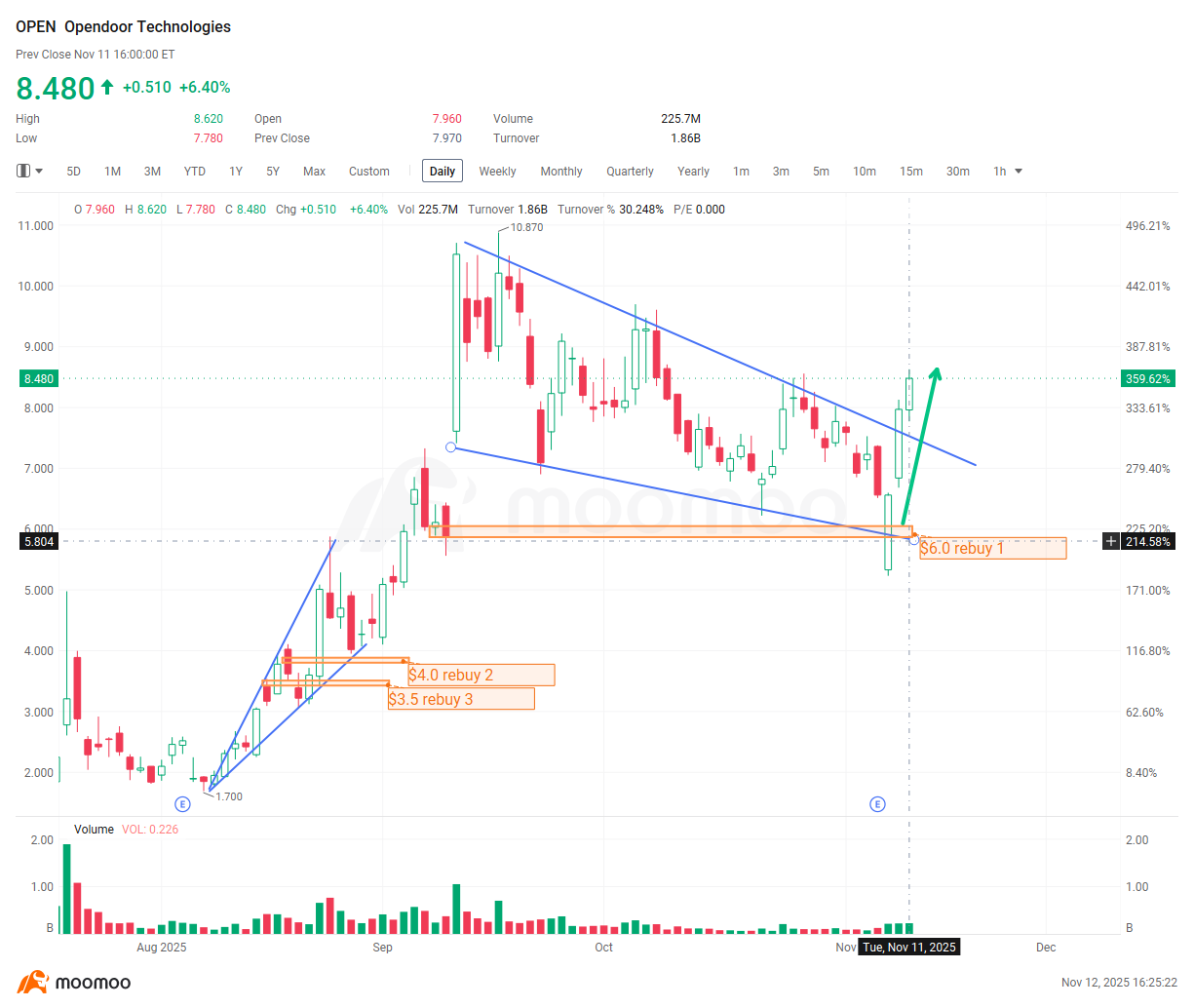Select the YTD time range

click(x=195, y=172)
